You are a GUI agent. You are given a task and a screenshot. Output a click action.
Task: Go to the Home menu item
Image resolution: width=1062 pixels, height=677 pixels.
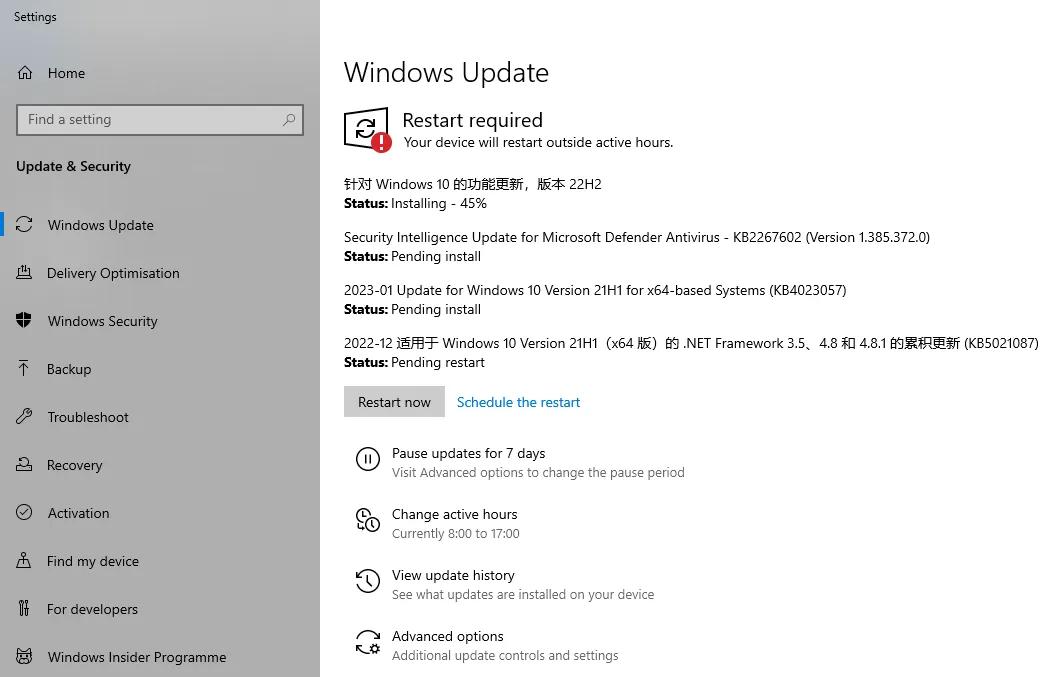(66, 73)
